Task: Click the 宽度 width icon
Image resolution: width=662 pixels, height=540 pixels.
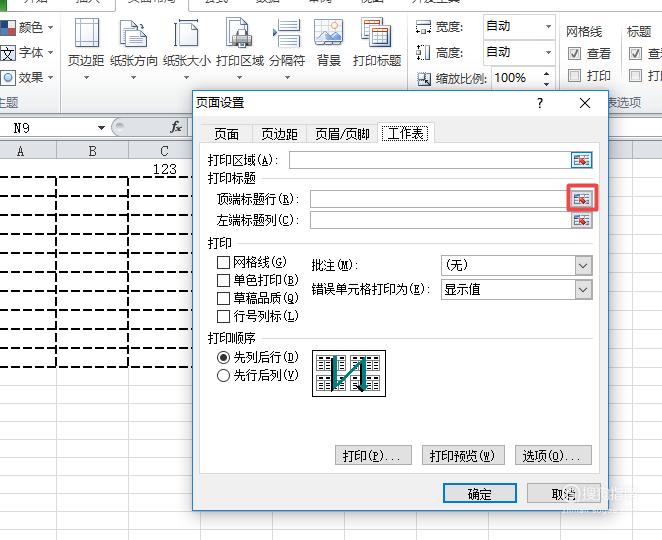Action: pos(423,27)
